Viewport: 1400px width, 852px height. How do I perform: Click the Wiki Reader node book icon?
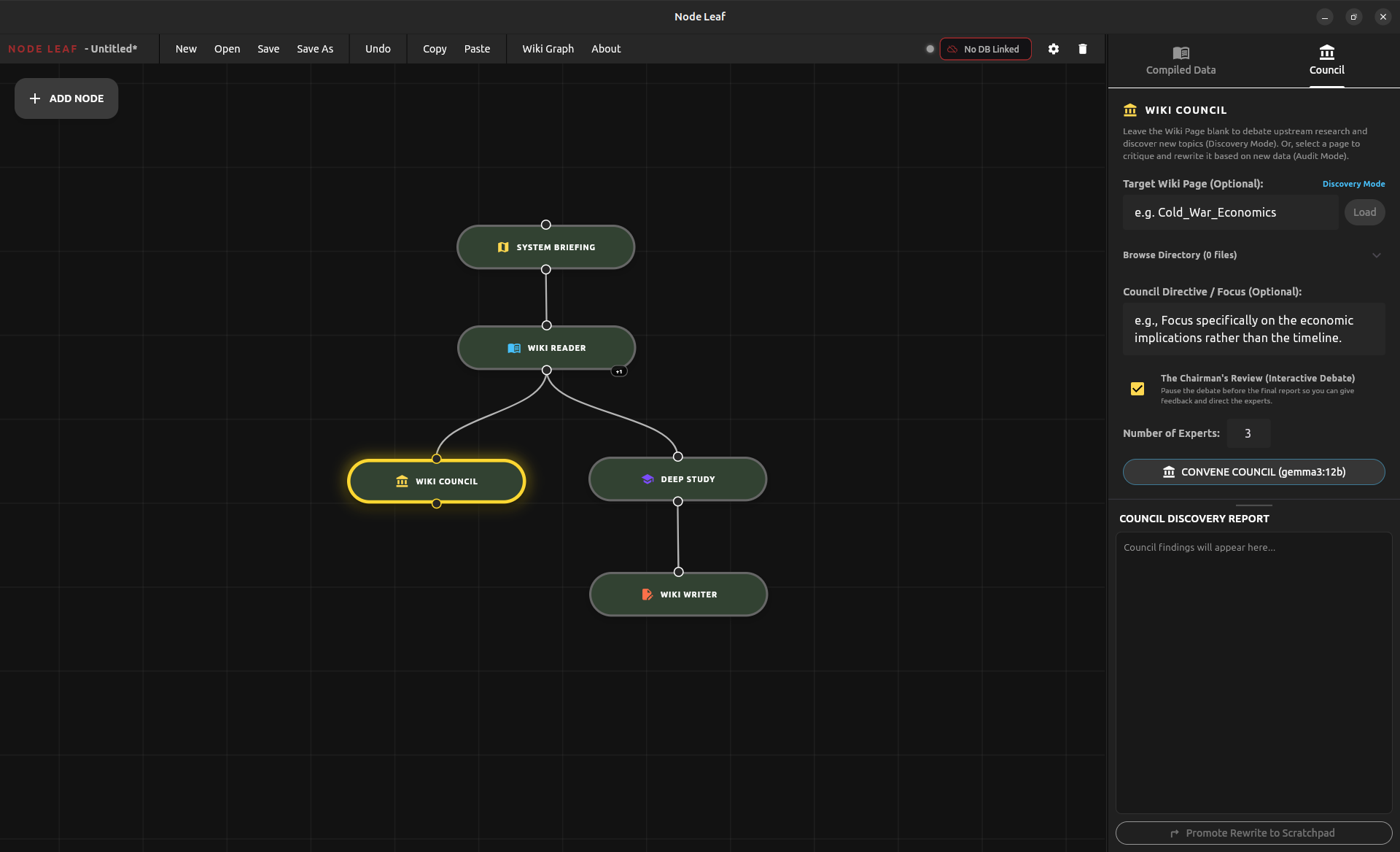pyautogui.click(x=514, y=348)
